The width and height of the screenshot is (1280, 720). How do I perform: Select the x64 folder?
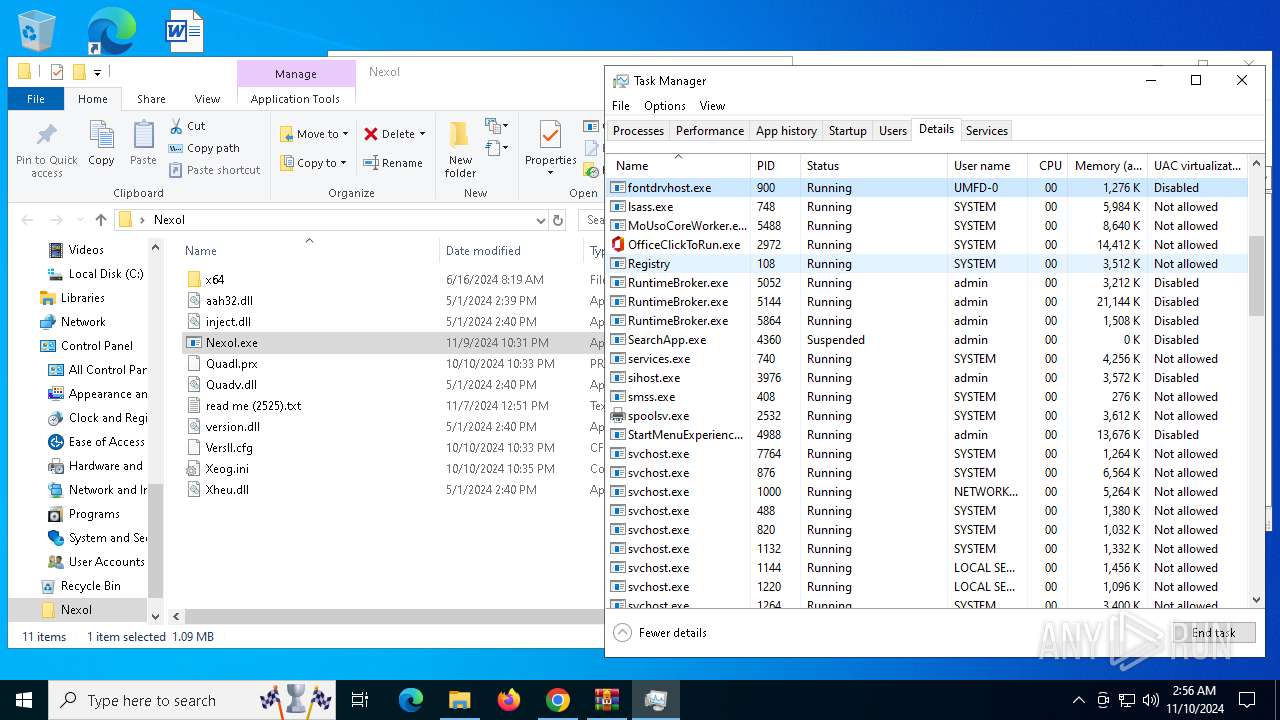[214, 280]
